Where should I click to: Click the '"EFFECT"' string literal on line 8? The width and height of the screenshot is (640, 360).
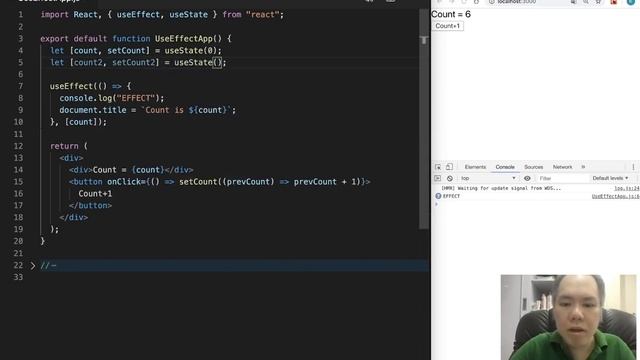click(x=136, y=98)
